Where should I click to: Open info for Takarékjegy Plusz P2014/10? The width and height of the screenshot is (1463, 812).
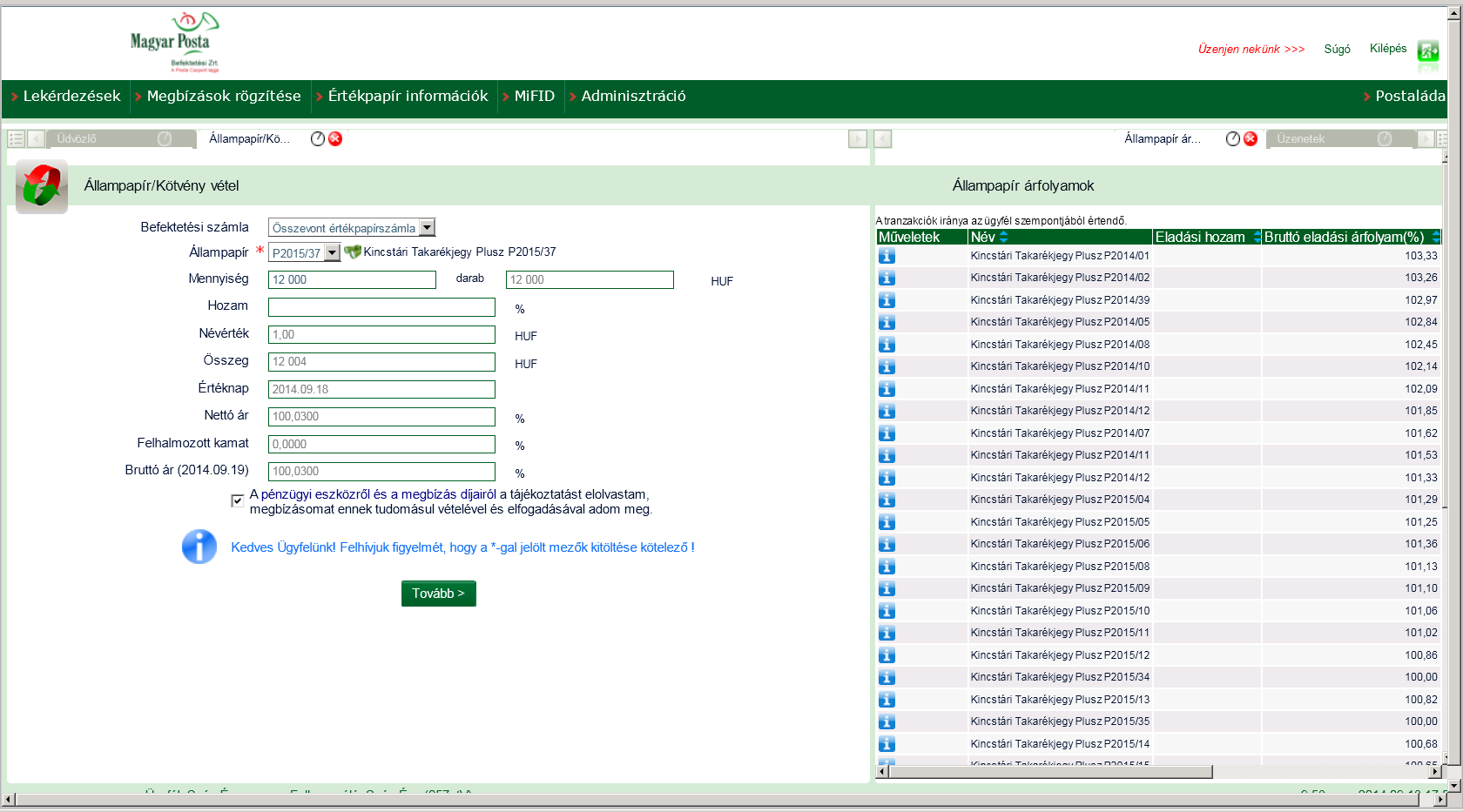887,366
